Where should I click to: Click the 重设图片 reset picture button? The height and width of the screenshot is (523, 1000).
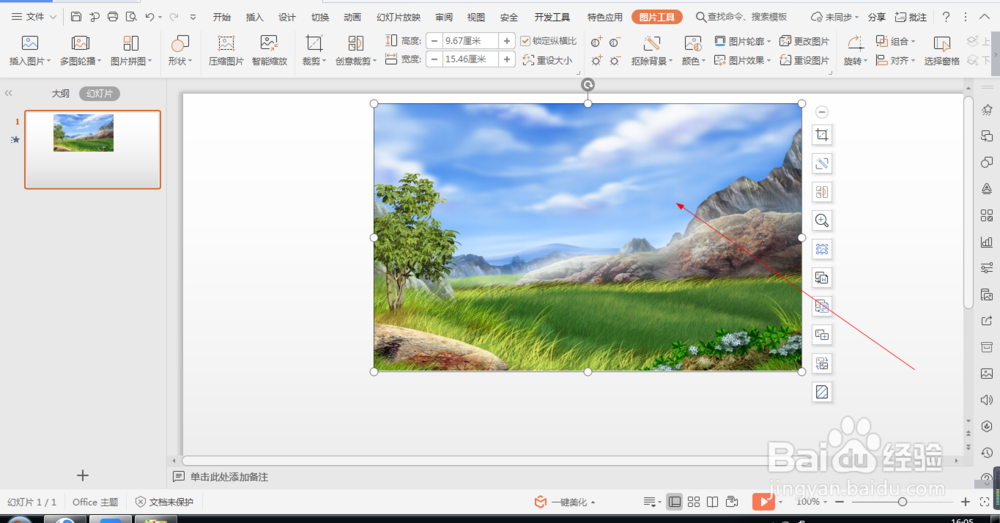pyautogui.click(x=804, y=61)
